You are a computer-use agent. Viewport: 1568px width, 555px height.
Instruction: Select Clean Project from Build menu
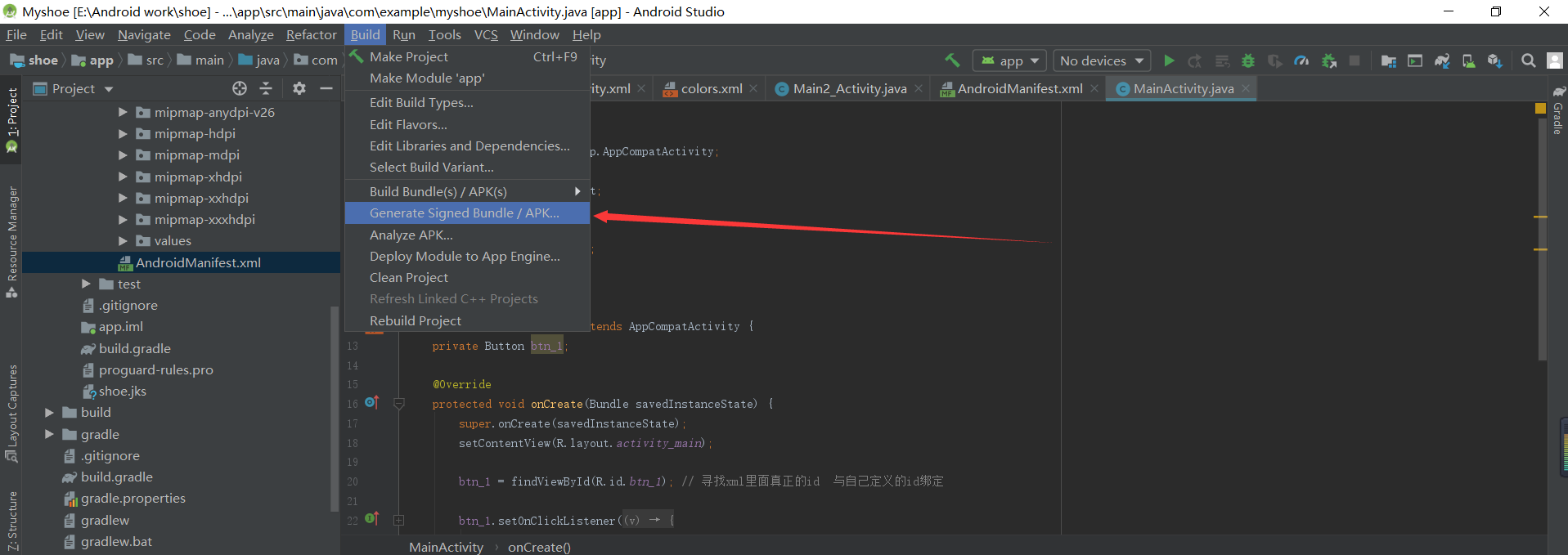pos(467,277)
